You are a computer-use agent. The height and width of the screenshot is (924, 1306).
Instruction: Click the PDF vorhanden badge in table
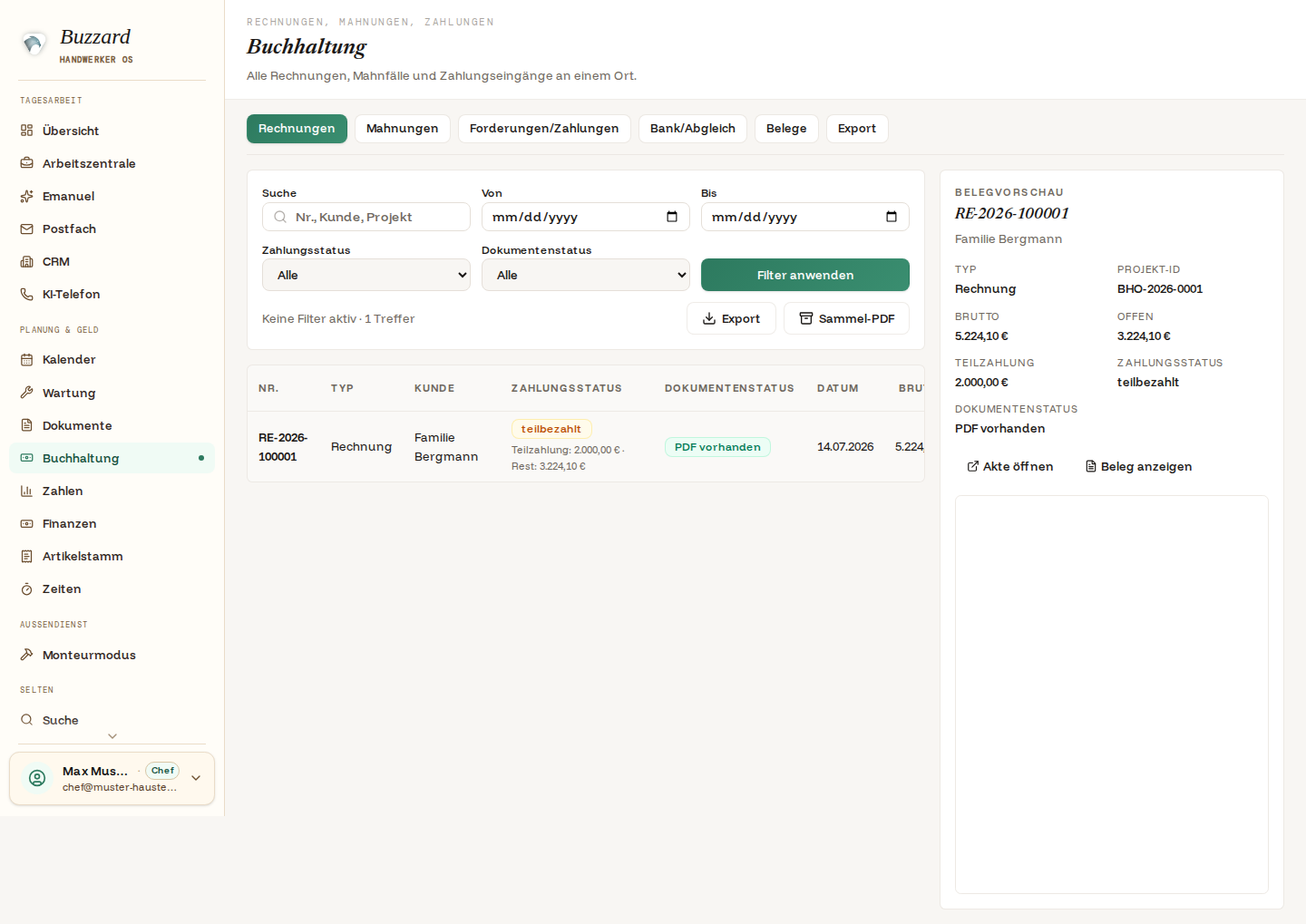pos(717,447)
